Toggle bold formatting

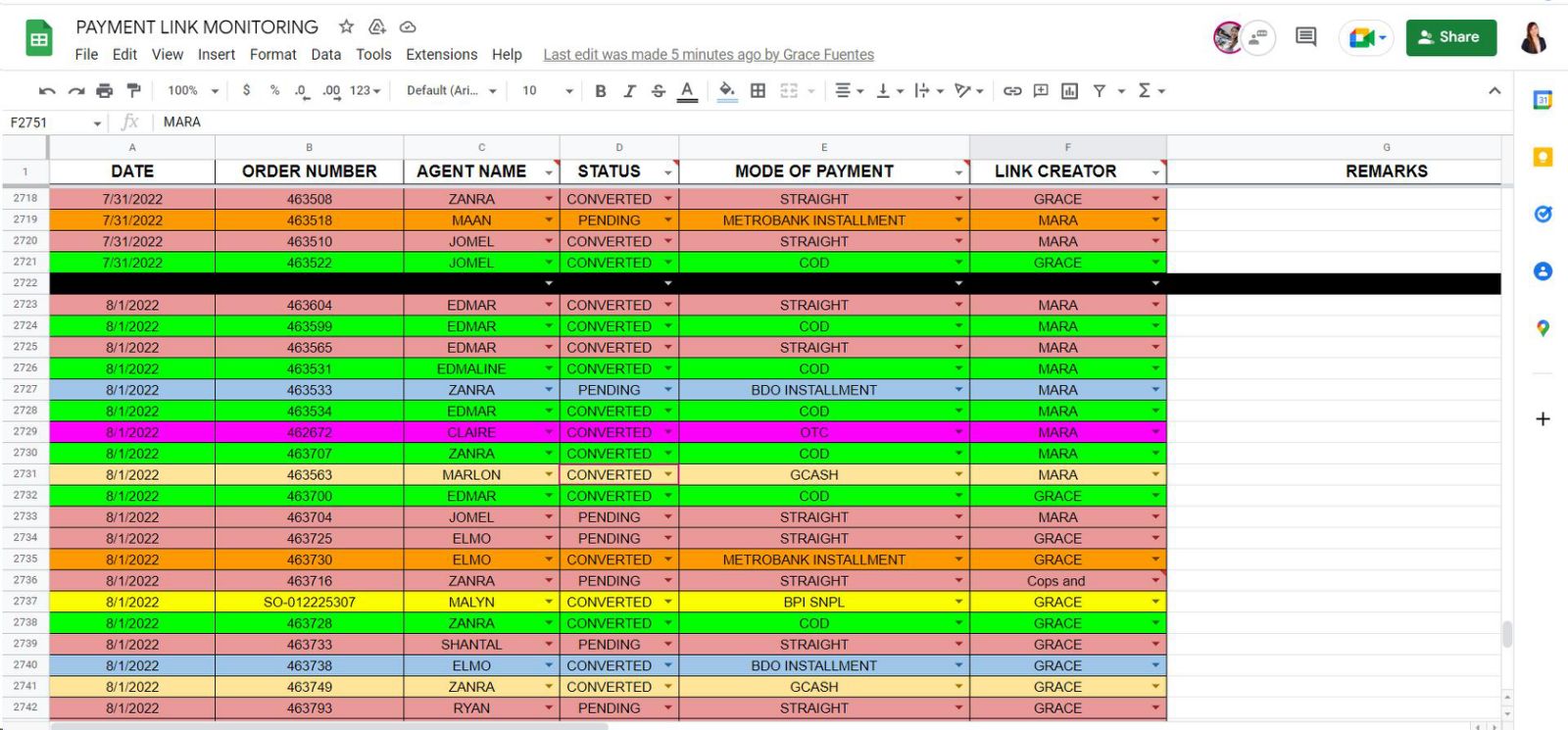(601, 91)
